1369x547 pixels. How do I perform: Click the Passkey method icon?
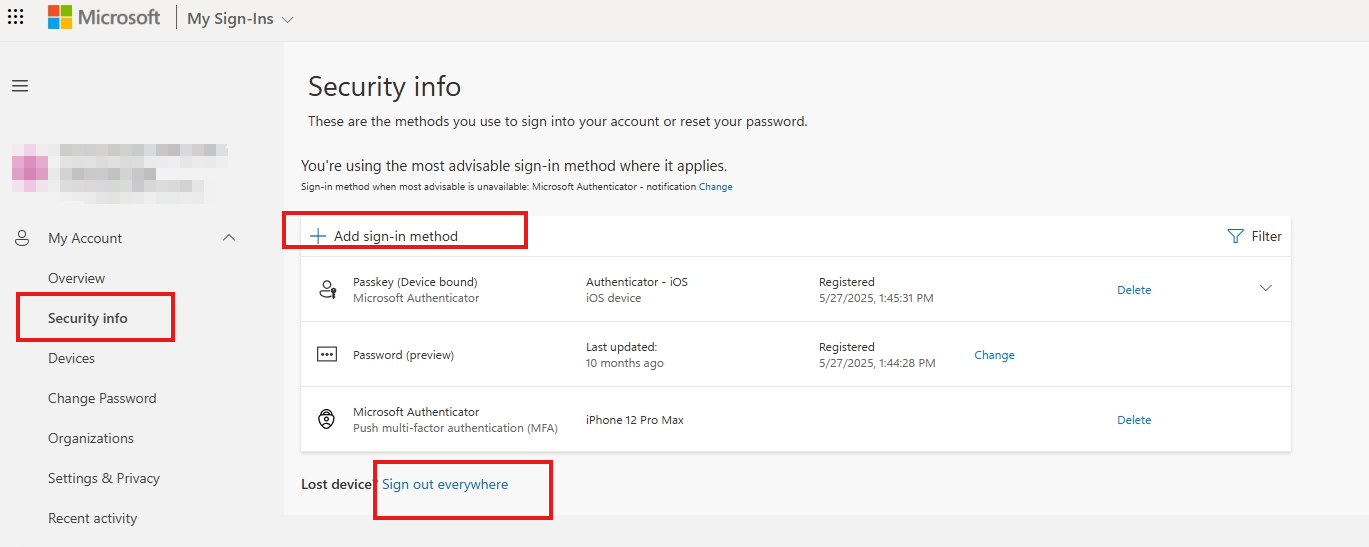[327, 290]
